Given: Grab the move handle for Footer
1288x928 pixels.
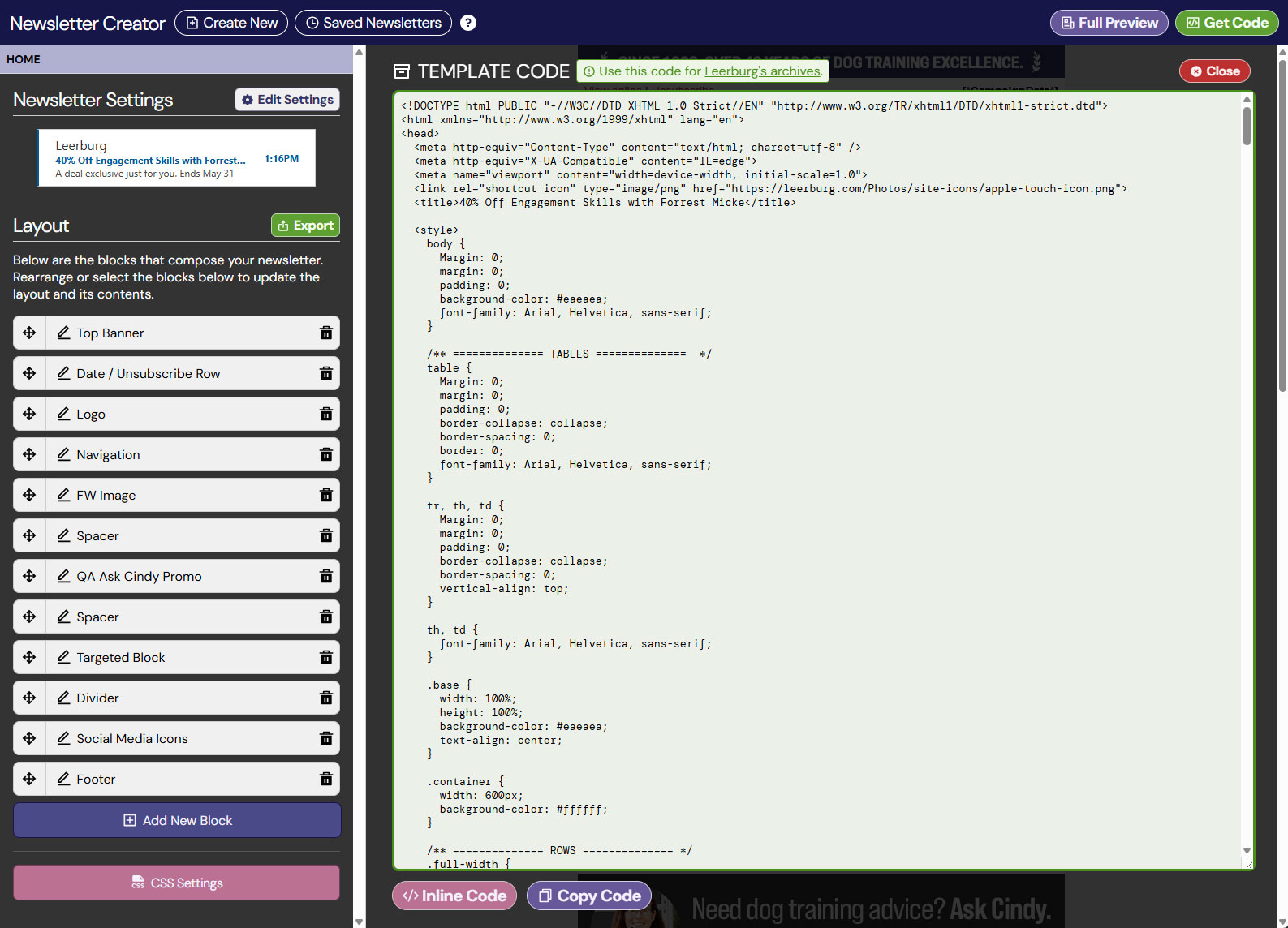Looking at the screenshot, I should 29,779.
